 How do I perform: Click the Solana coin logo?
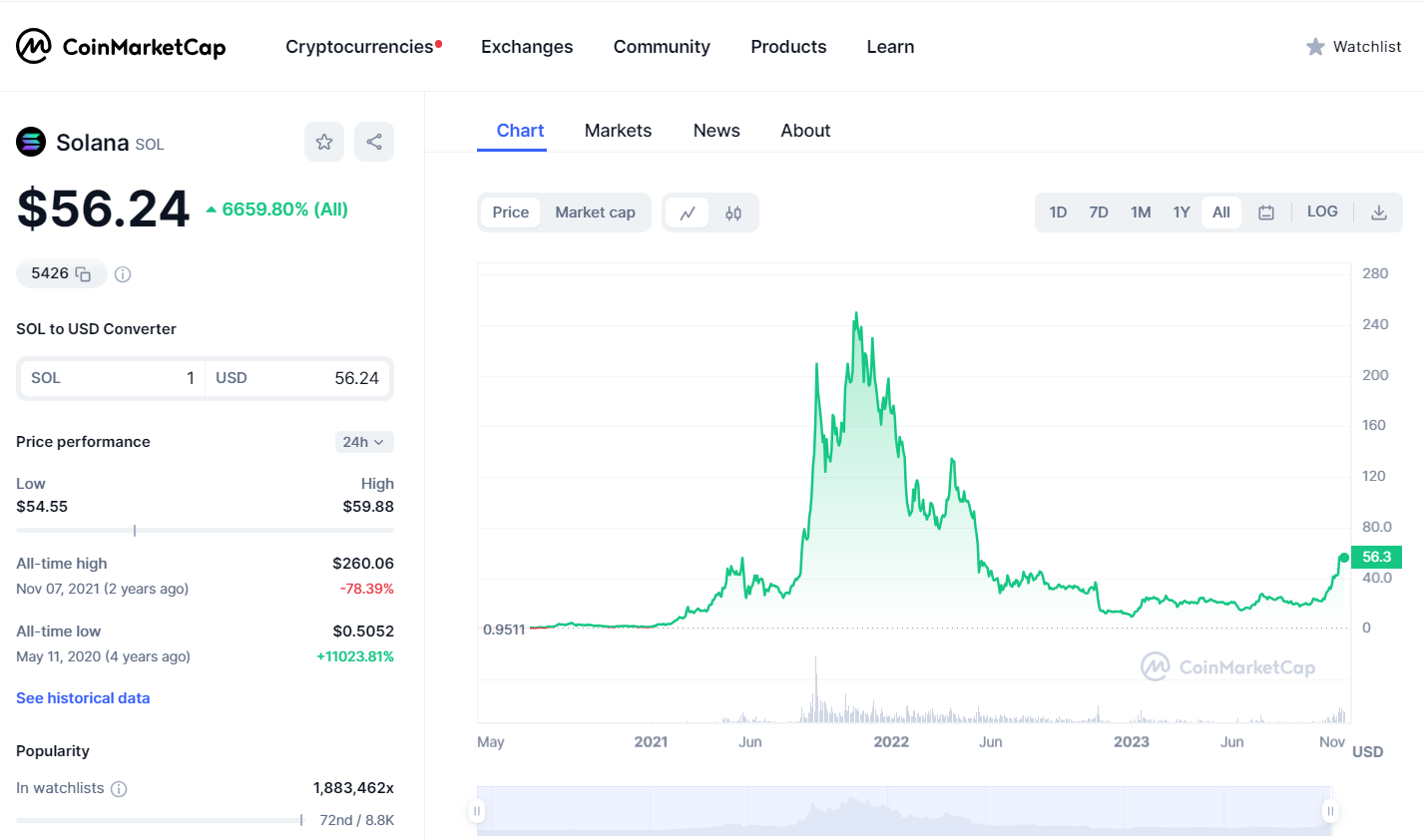31,143
